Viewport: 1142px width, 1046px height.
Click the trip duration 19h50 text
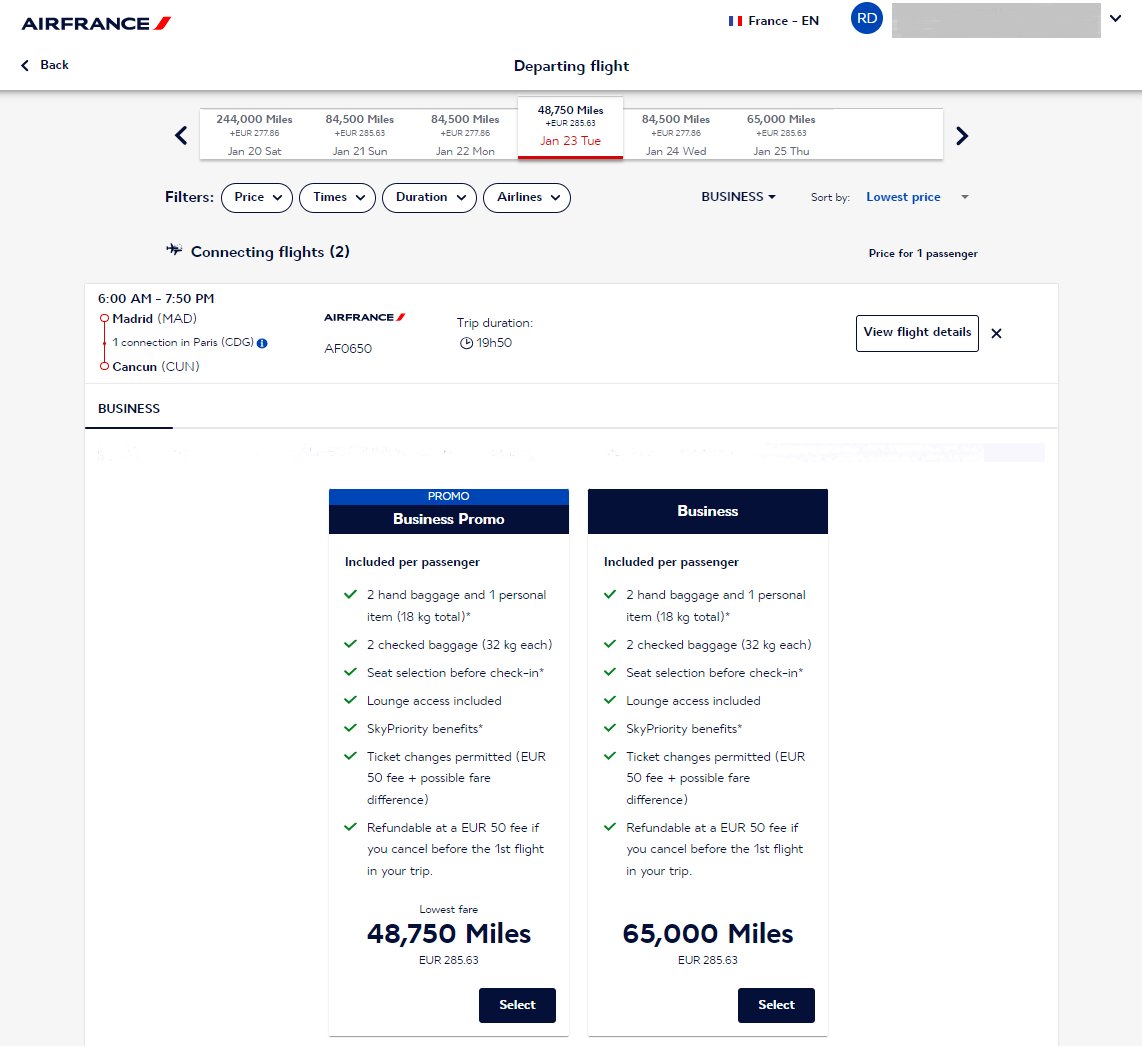[x=494, y=343]
